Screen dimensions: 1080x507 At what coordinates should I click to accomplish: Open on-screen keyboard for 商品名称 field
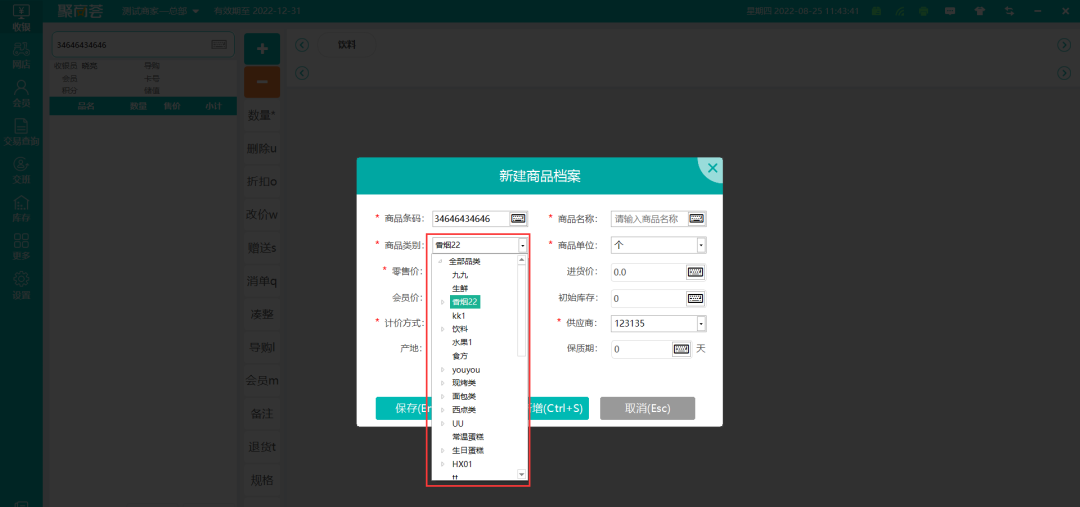696,218
